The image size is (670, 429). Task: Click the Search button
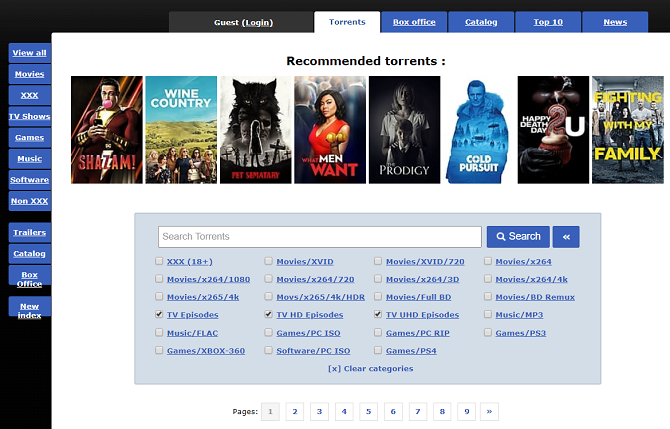[518, 237]
